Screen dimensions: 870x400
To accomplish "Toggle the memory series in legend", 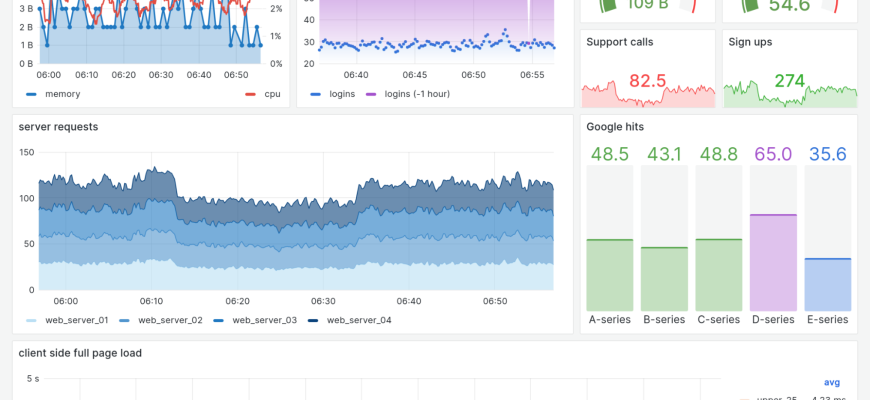I will (x=62, y=94).
